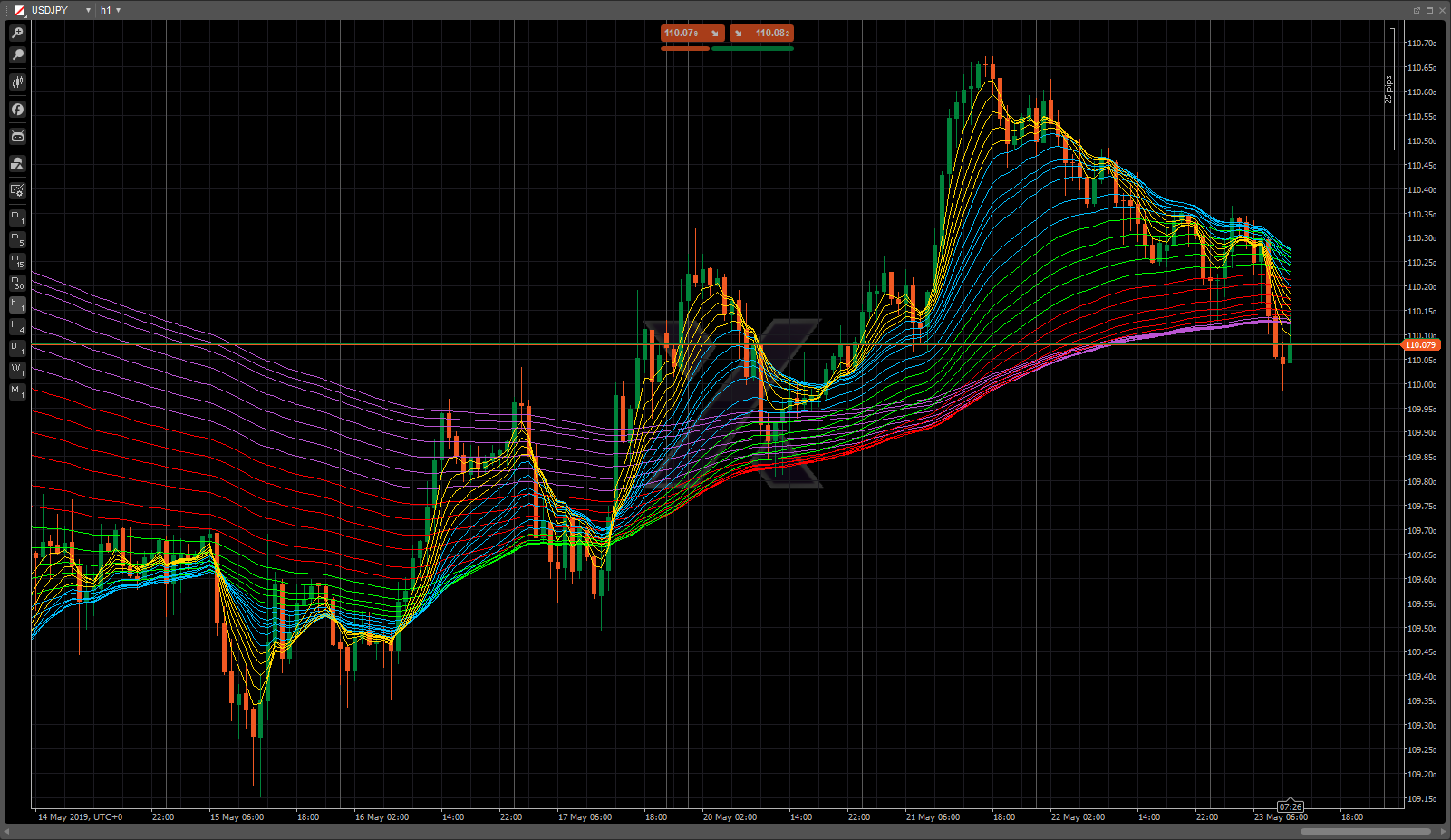Image resolution: width=1451 pixels, height=840 pixels.
Task: Select the h4 timeframe button
Action: click(17, 326)
